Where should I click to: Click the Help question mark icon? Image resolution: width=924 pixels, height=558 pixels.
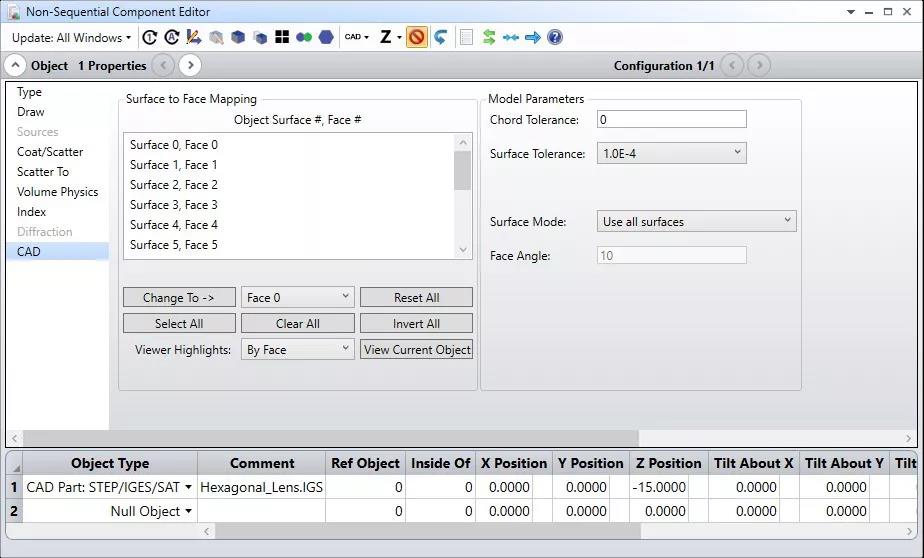coord(555,38)
